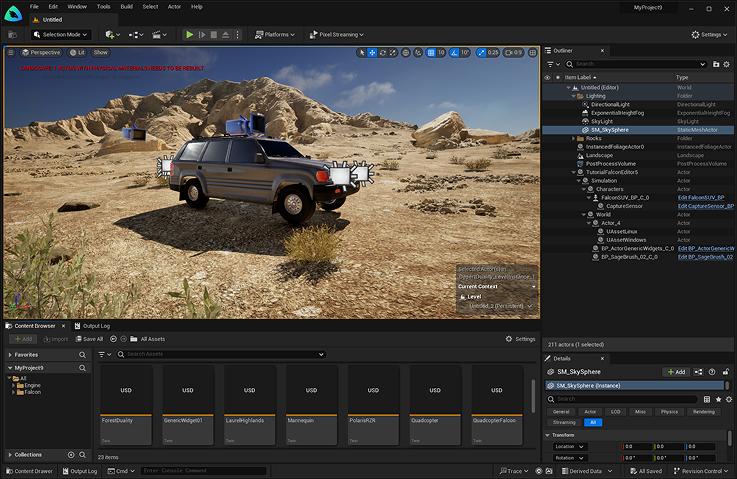Click the Save All button in Content Browser

89,339
